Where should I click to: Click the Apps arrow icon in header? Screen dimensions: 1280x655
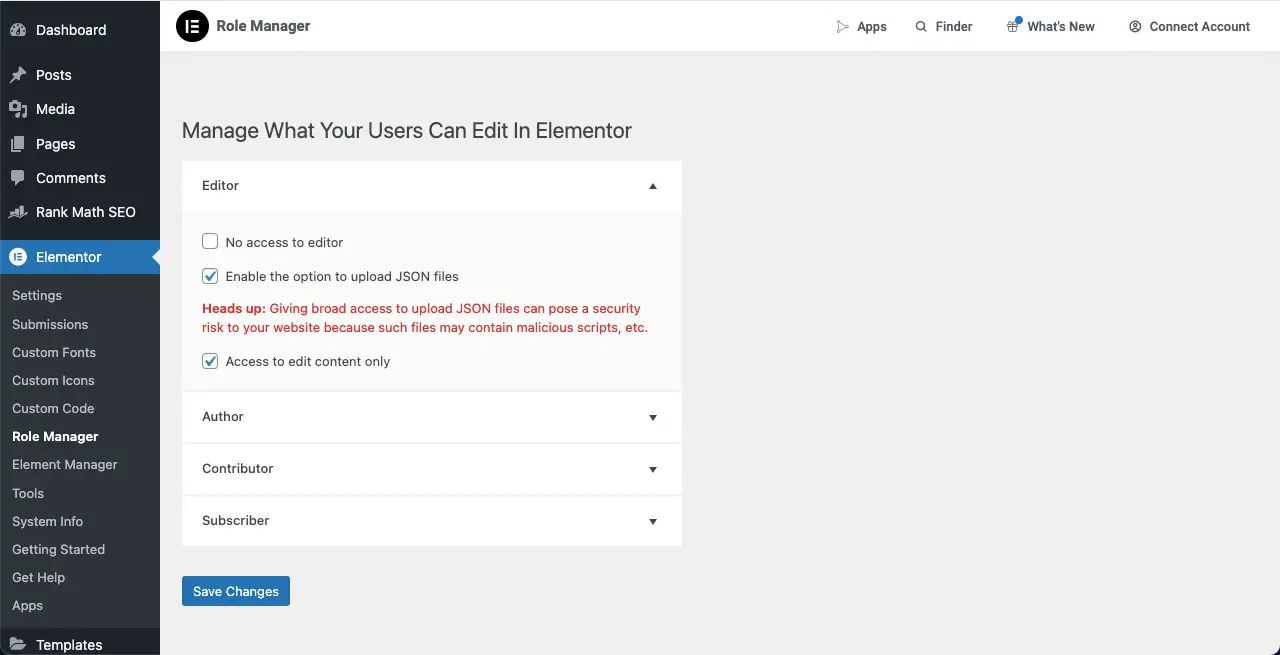[x=842, y=27]
